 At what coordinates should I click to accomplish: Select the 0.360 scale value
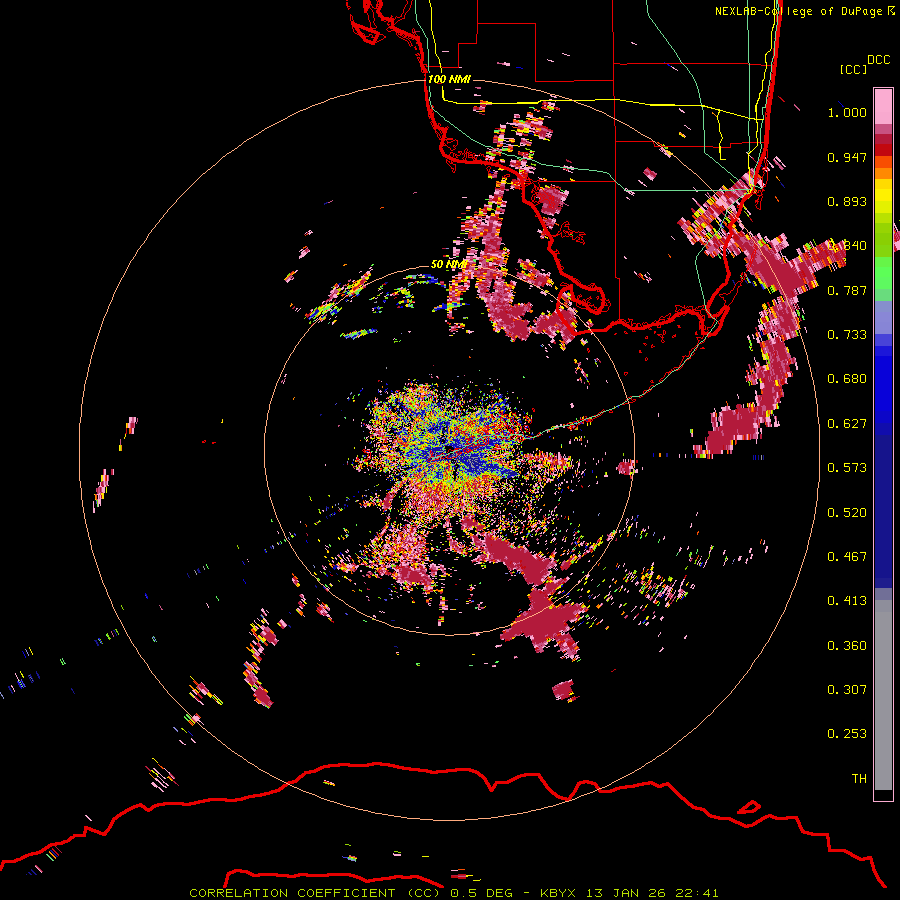coord(847,646)
